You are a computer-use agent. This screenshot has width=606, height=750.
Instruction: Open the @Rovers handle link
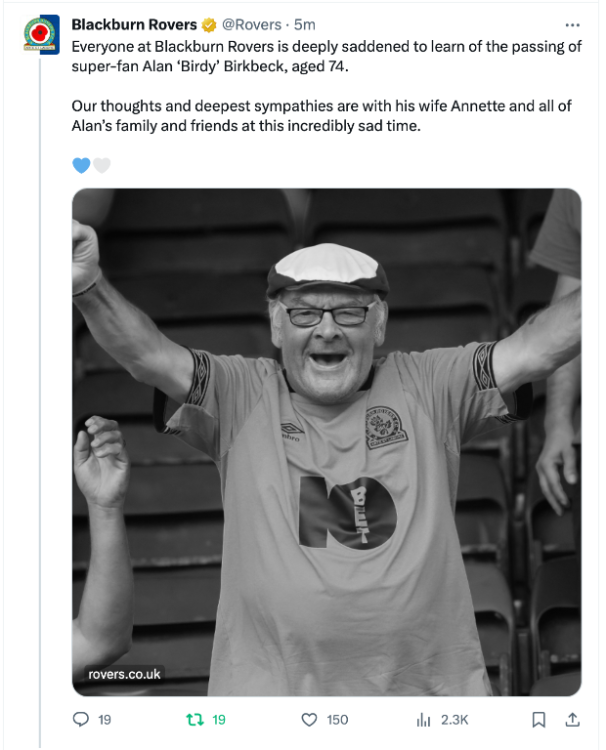[x=251, y=25]
